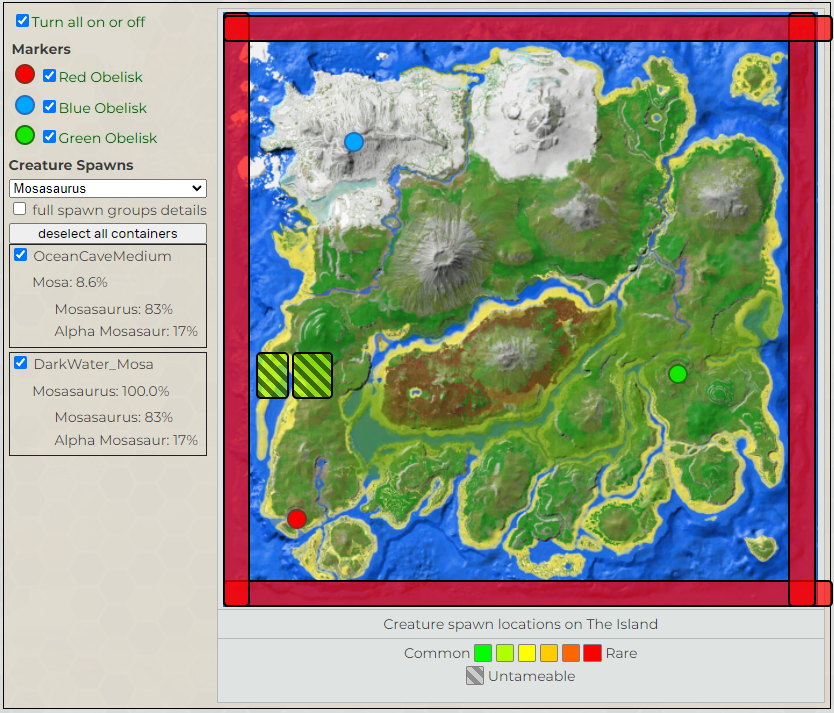Click the Common legend label
This screenshot has width=834, height=713.
(437, 653)
